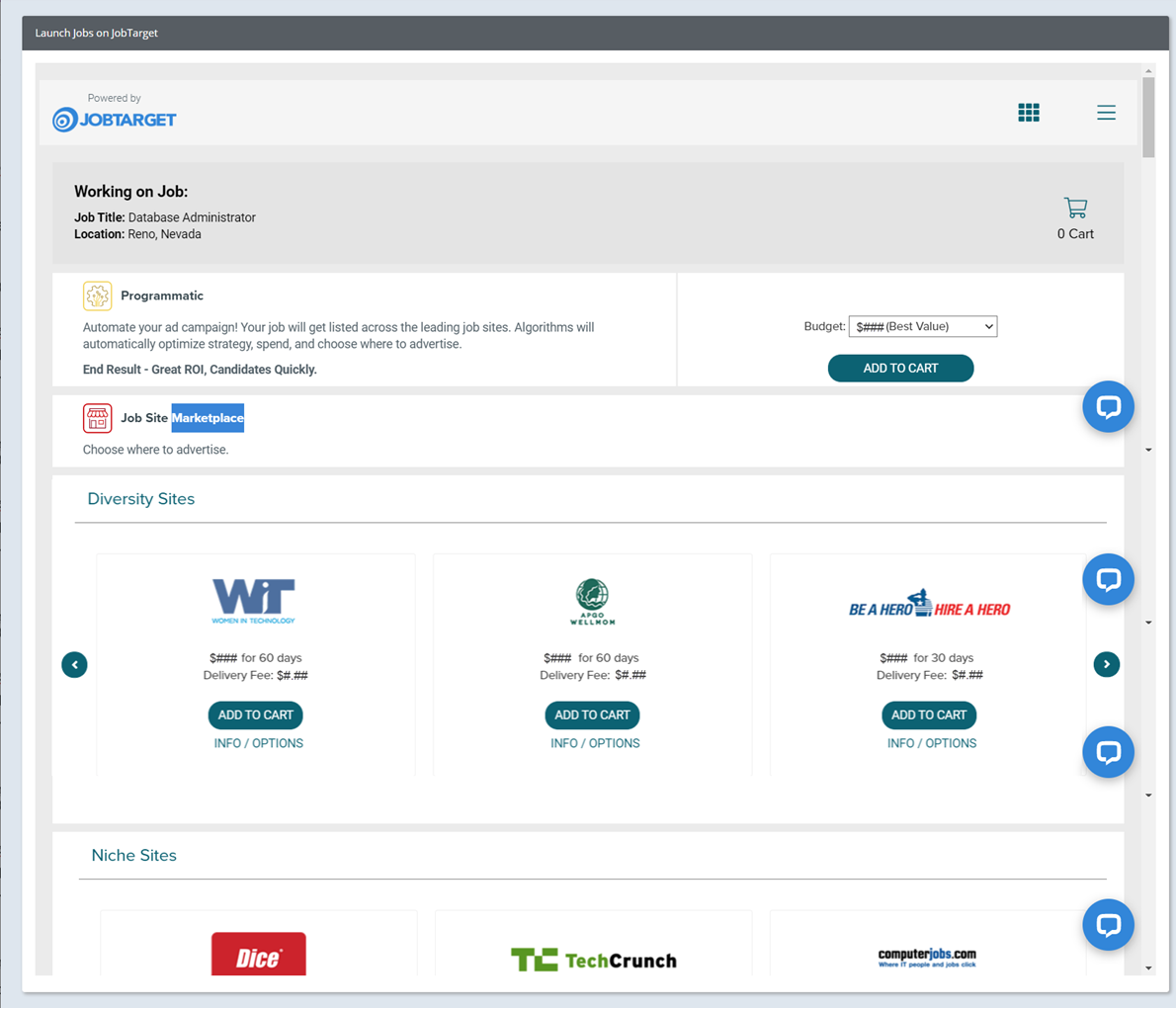Select the Diversity Sites section header
Viewport: 1176px width, 1009px height.
point(140,499)
